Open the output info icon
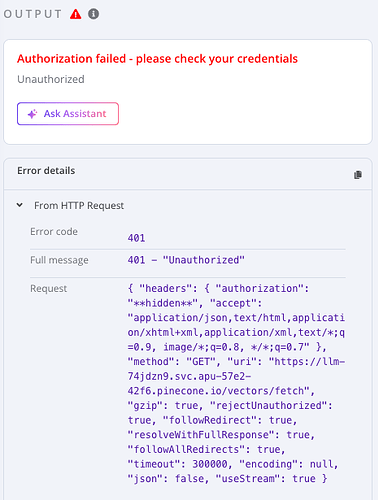The image size is (378, 500). pos(93,14)
